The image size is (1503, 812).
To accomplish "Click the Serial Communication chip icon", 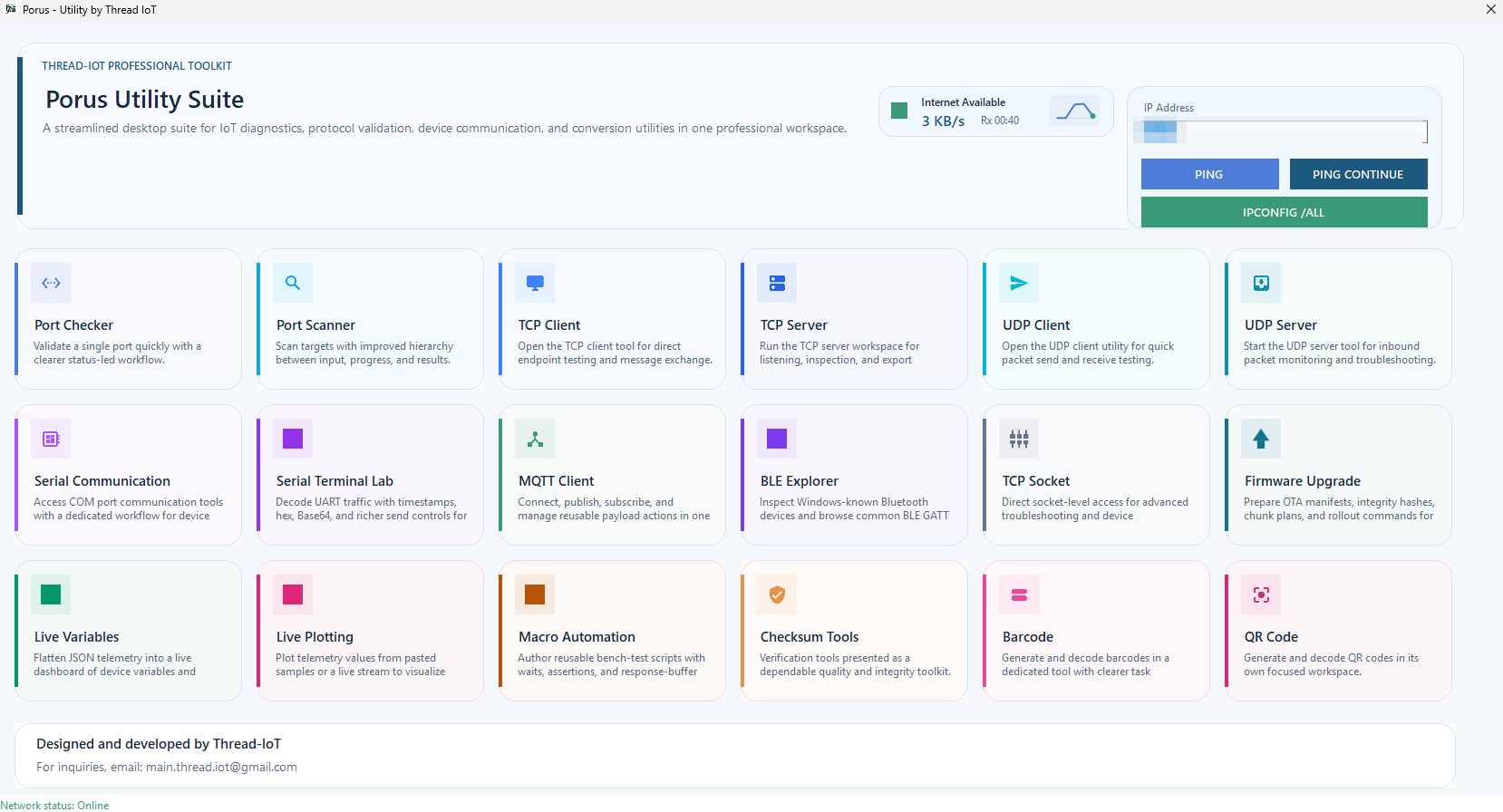I will pyautogui.click(x=51, y=439).
